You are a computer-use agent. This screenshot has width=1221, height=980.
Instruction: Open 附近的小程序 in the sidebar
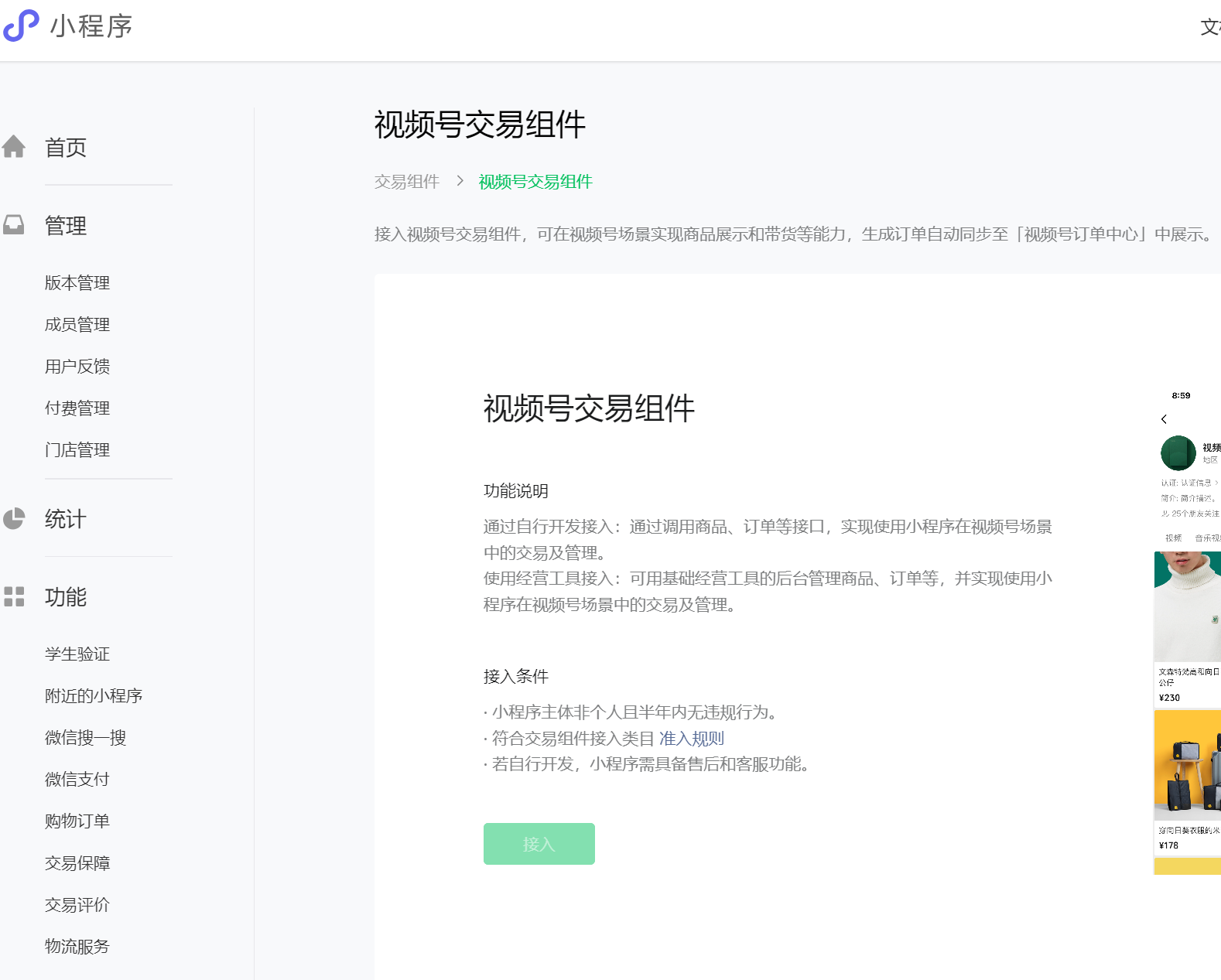click(94, 696)
